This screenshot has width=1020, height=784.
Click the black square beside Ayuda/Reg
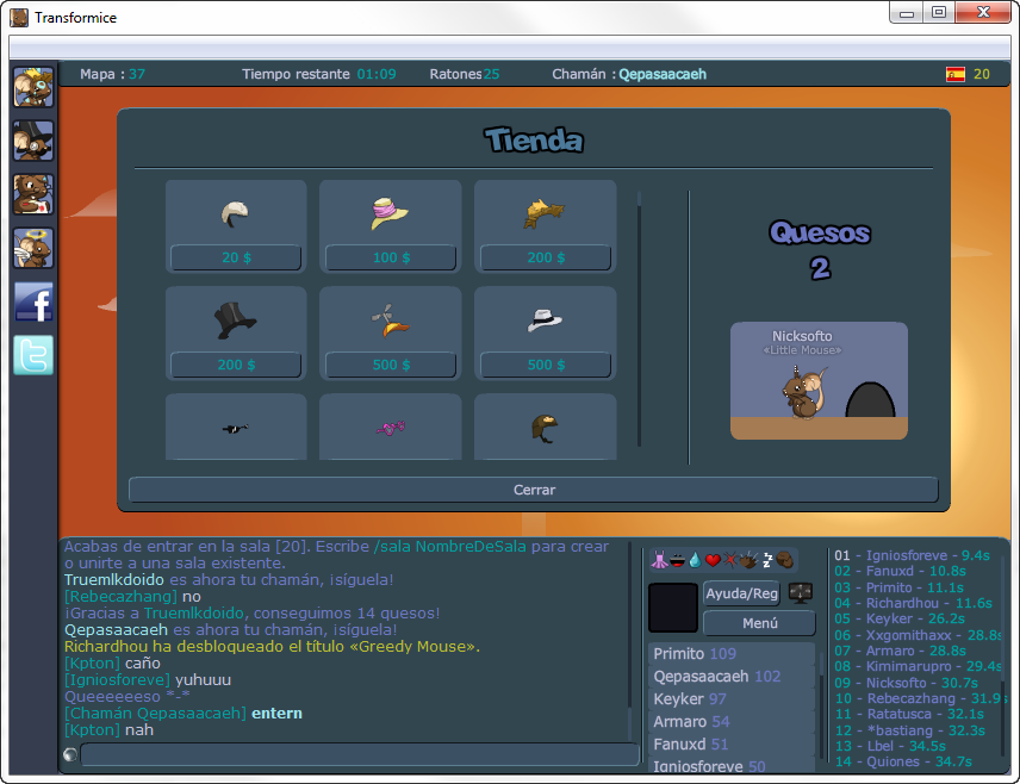673,608
